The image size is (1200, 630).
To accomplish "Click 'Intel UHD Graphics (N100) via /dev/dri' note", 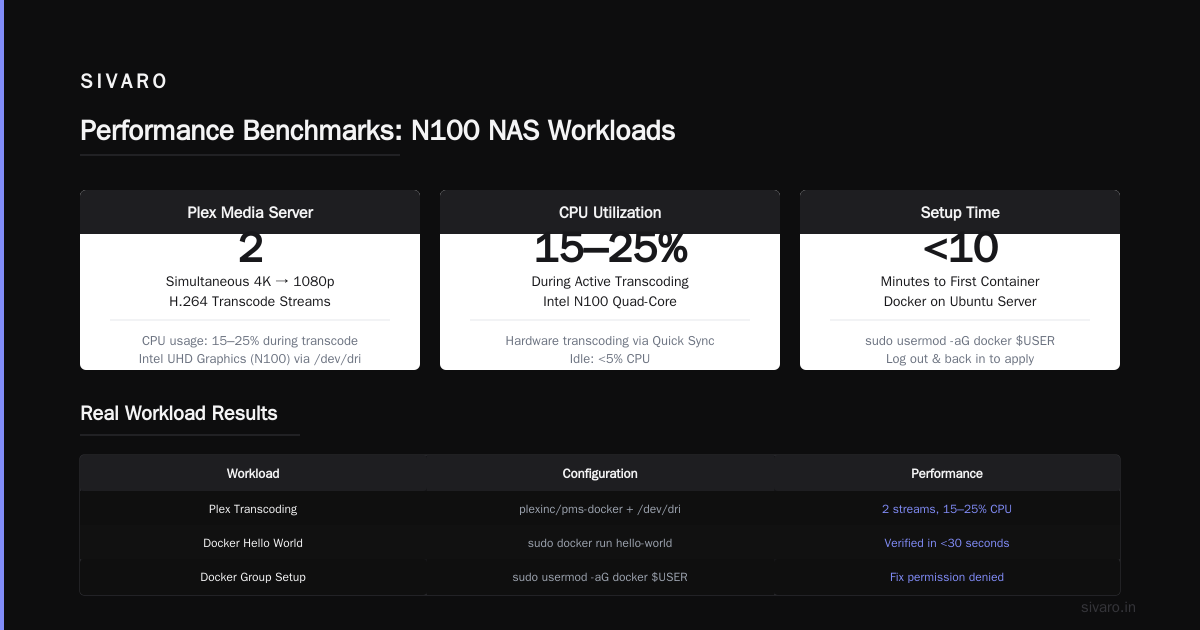I will [250, 358].
